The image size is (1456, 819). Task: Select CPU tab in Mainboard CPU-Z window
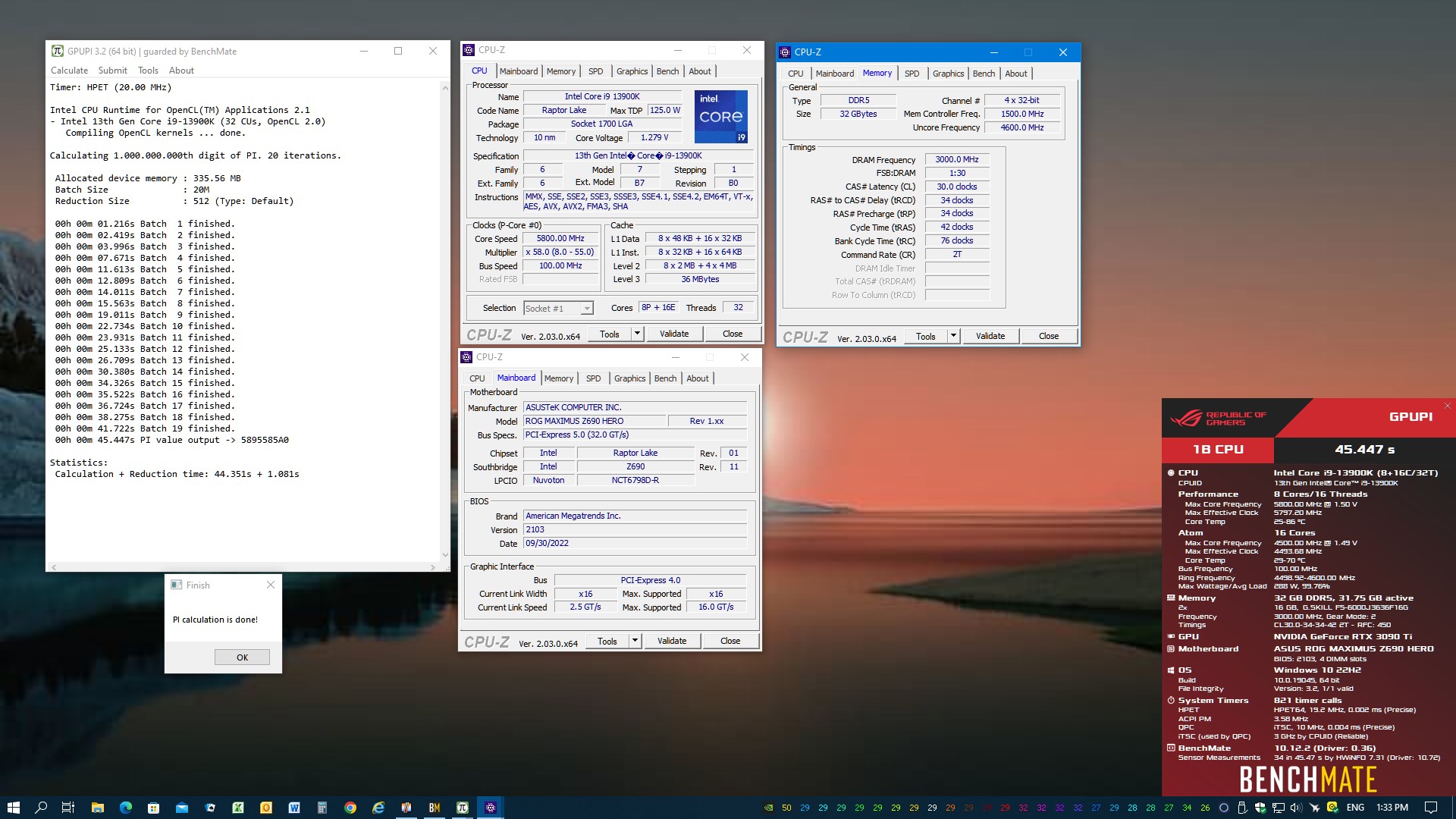point(477,378)
